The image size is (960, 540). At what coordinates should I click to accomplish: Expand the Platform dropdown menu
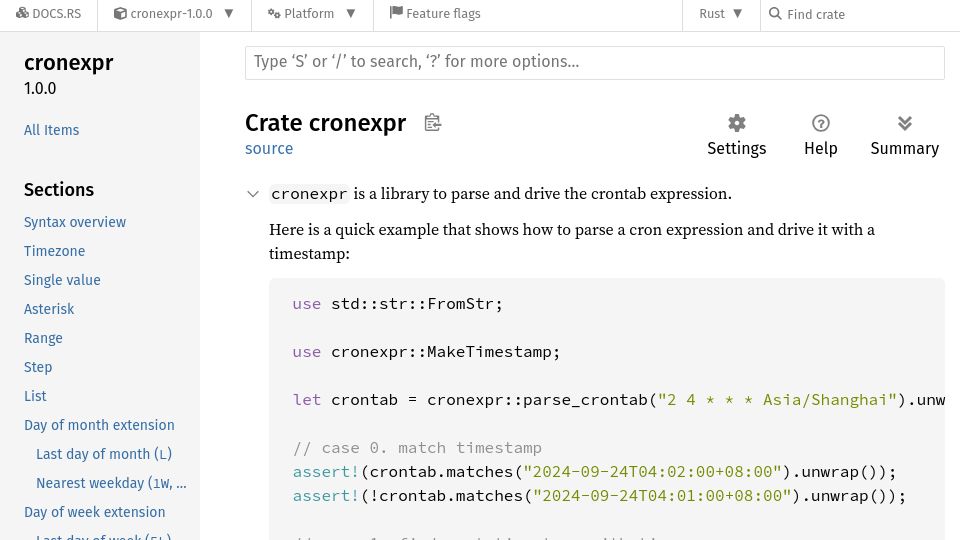pyautogui.click(x=312, y=13)
